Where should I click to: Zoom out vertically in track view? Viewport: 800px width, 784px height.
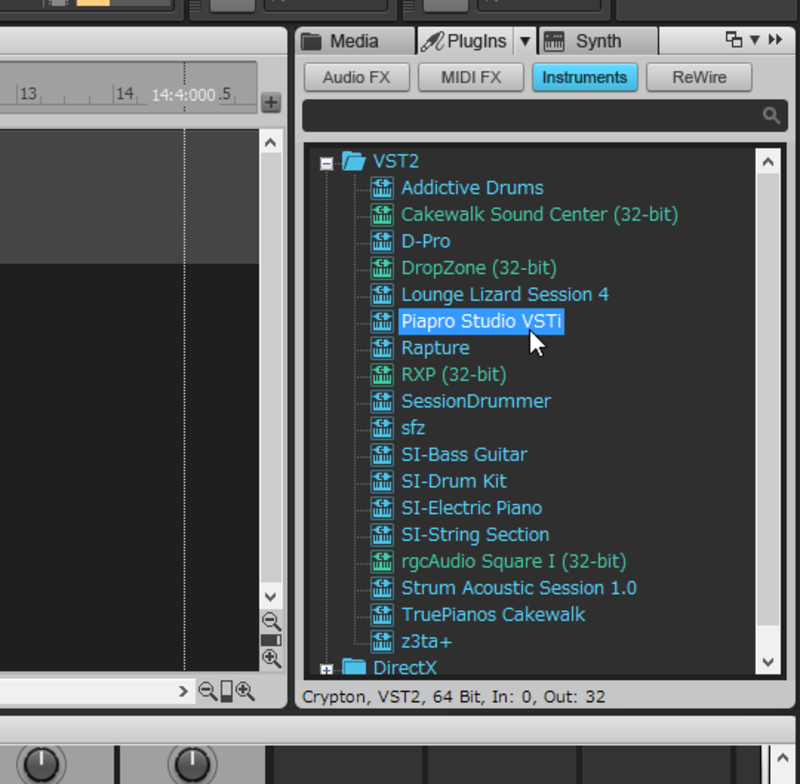point(271,621)
